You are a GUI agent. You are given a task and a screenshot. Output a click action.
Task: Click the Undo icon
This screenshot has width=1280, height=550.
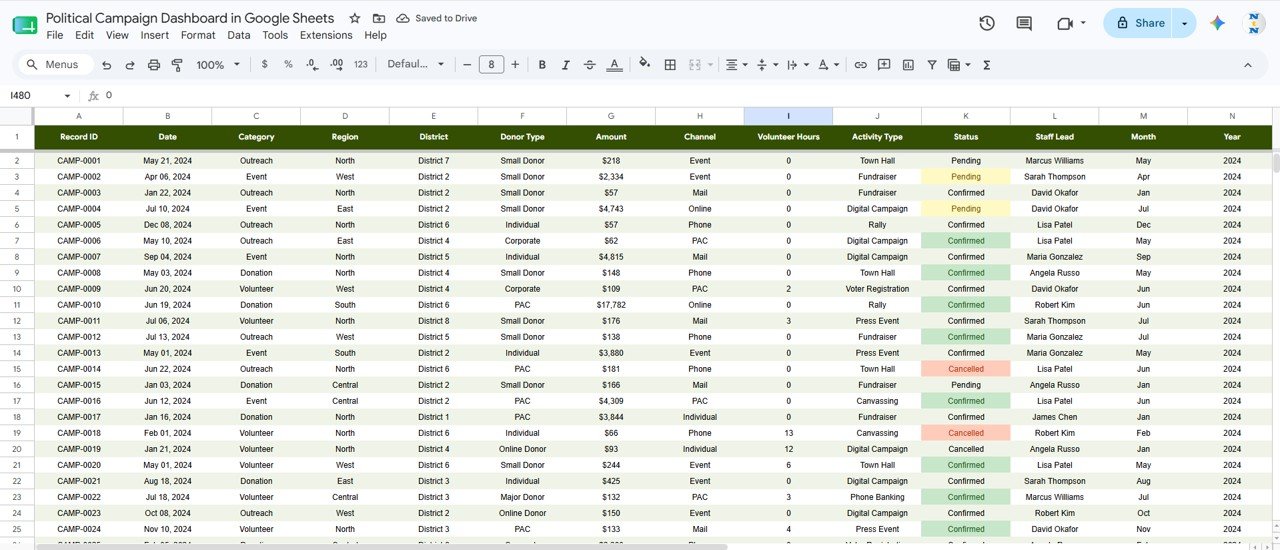point(106,65)
